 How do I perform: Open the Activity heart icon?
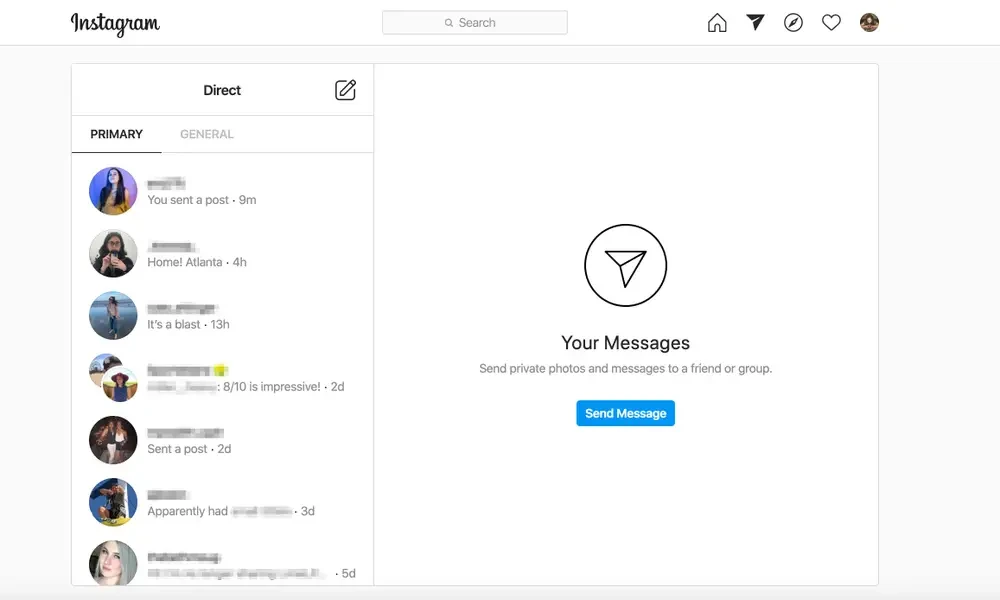(831, 22)
